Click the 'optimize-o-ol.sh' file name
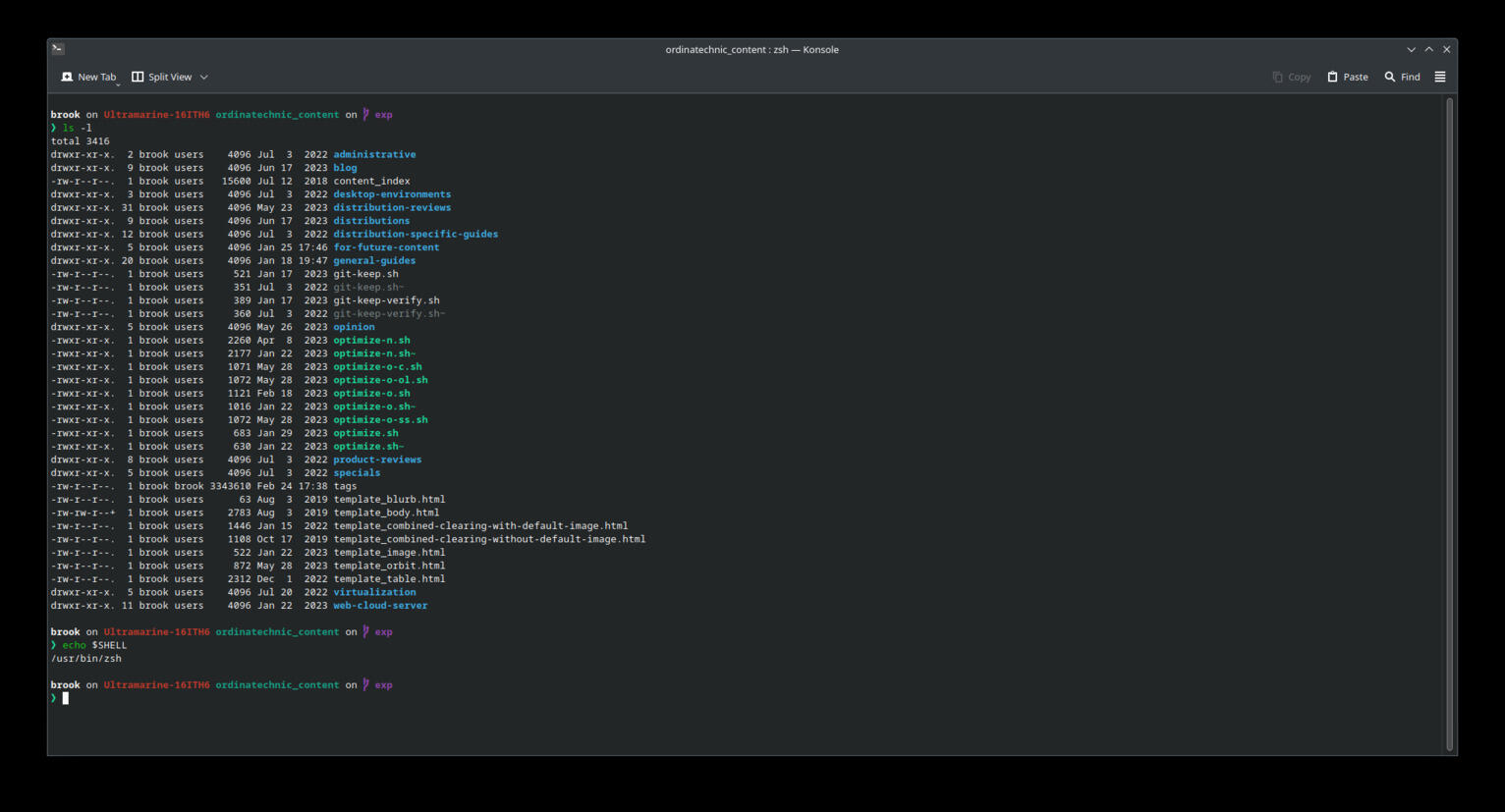Screen dimensions: 1505x812 [380, 380]
